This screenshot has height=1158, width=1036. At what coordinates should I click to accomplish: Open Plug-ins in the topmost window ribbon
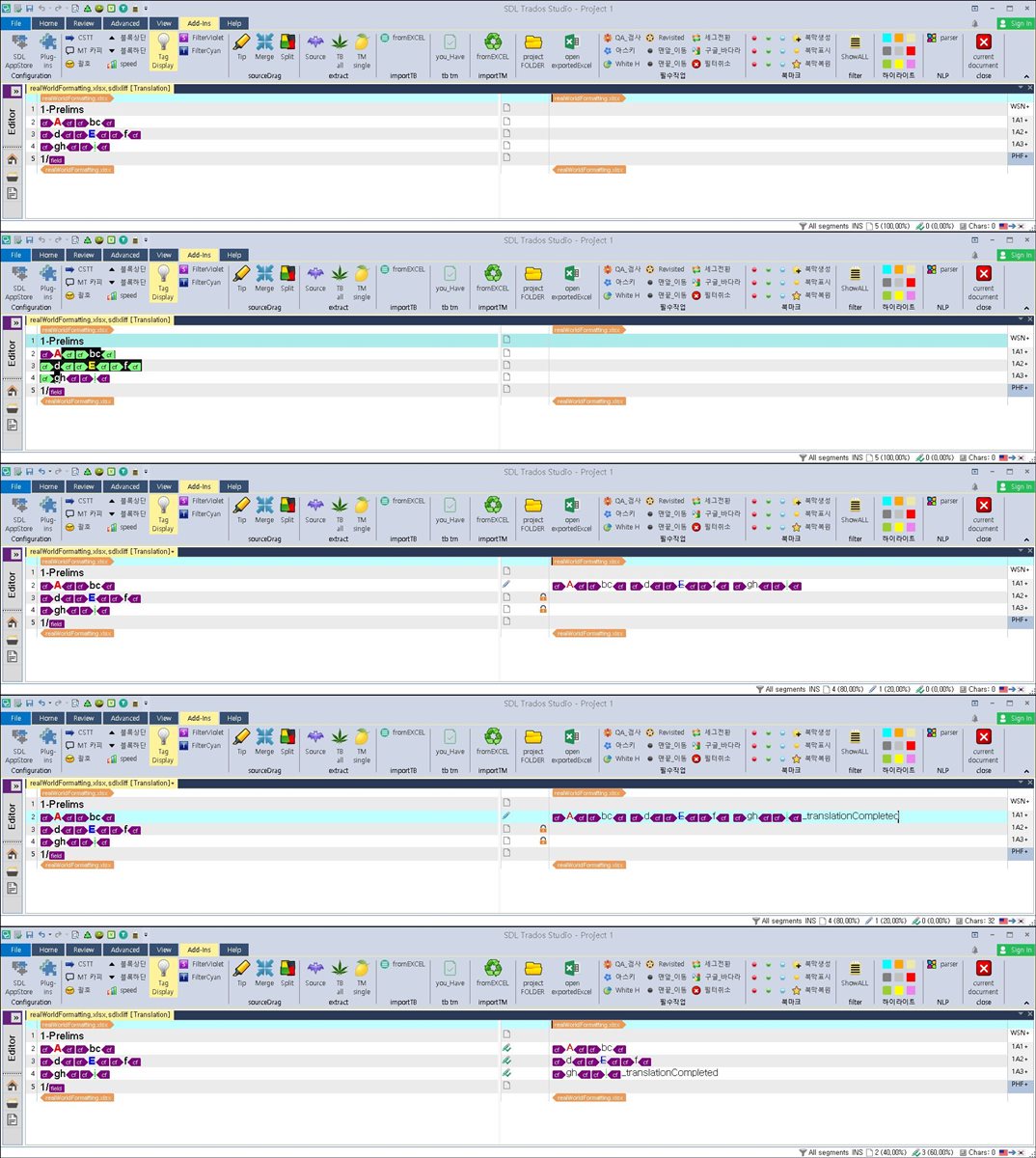point(47,50)
